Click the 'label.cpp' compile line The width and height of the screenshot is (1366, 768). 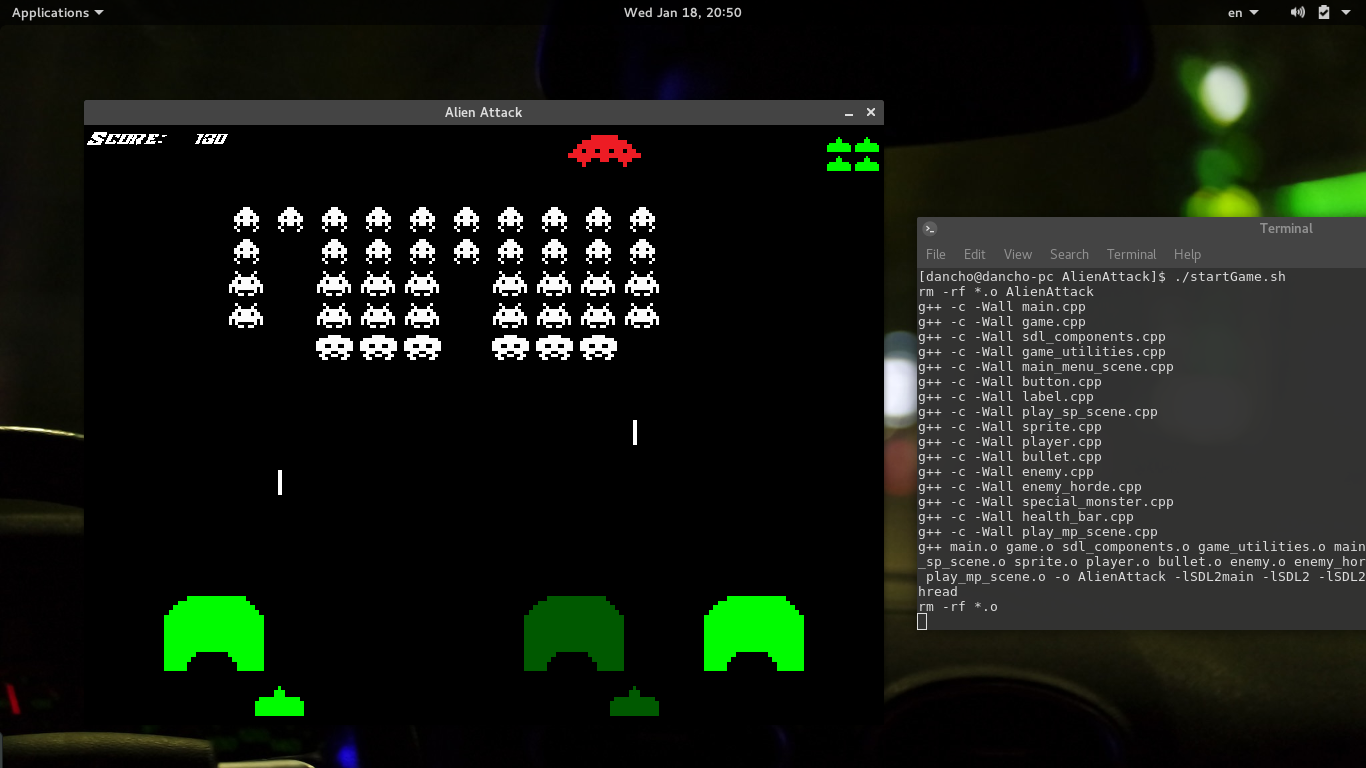pos(1006,397)
